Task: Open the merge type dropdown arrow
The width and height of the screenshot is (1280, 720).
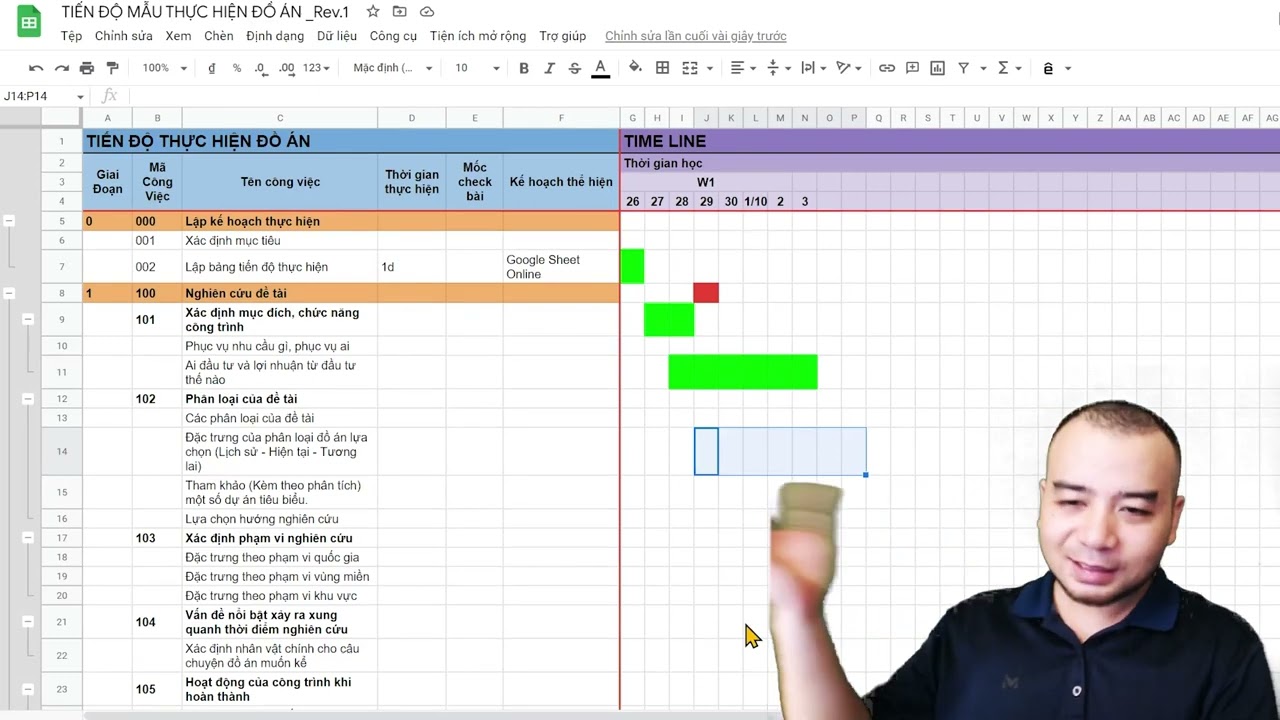Action: [x=710, y=68]
